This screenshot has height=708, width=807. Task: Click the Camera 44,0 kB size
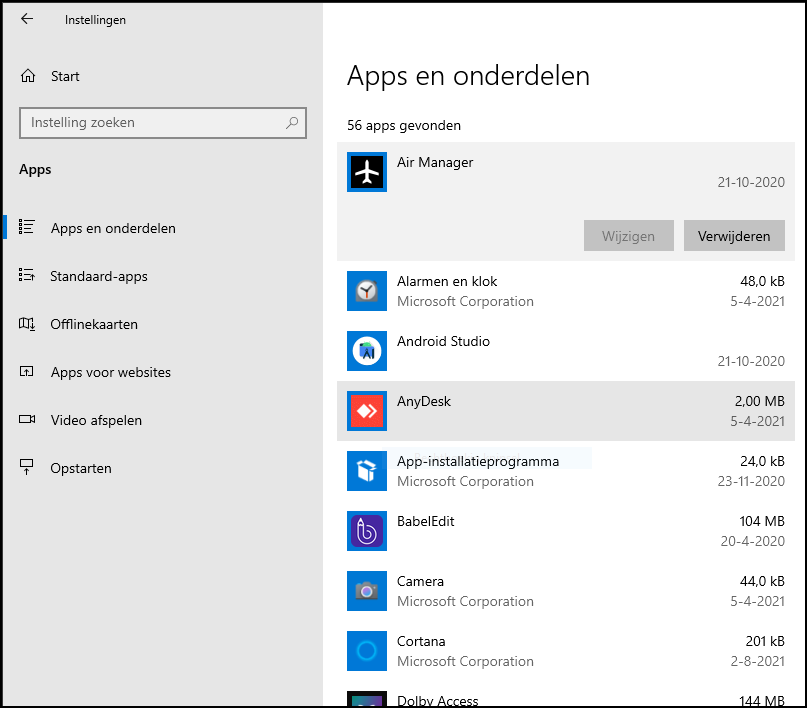click(762, 581)
